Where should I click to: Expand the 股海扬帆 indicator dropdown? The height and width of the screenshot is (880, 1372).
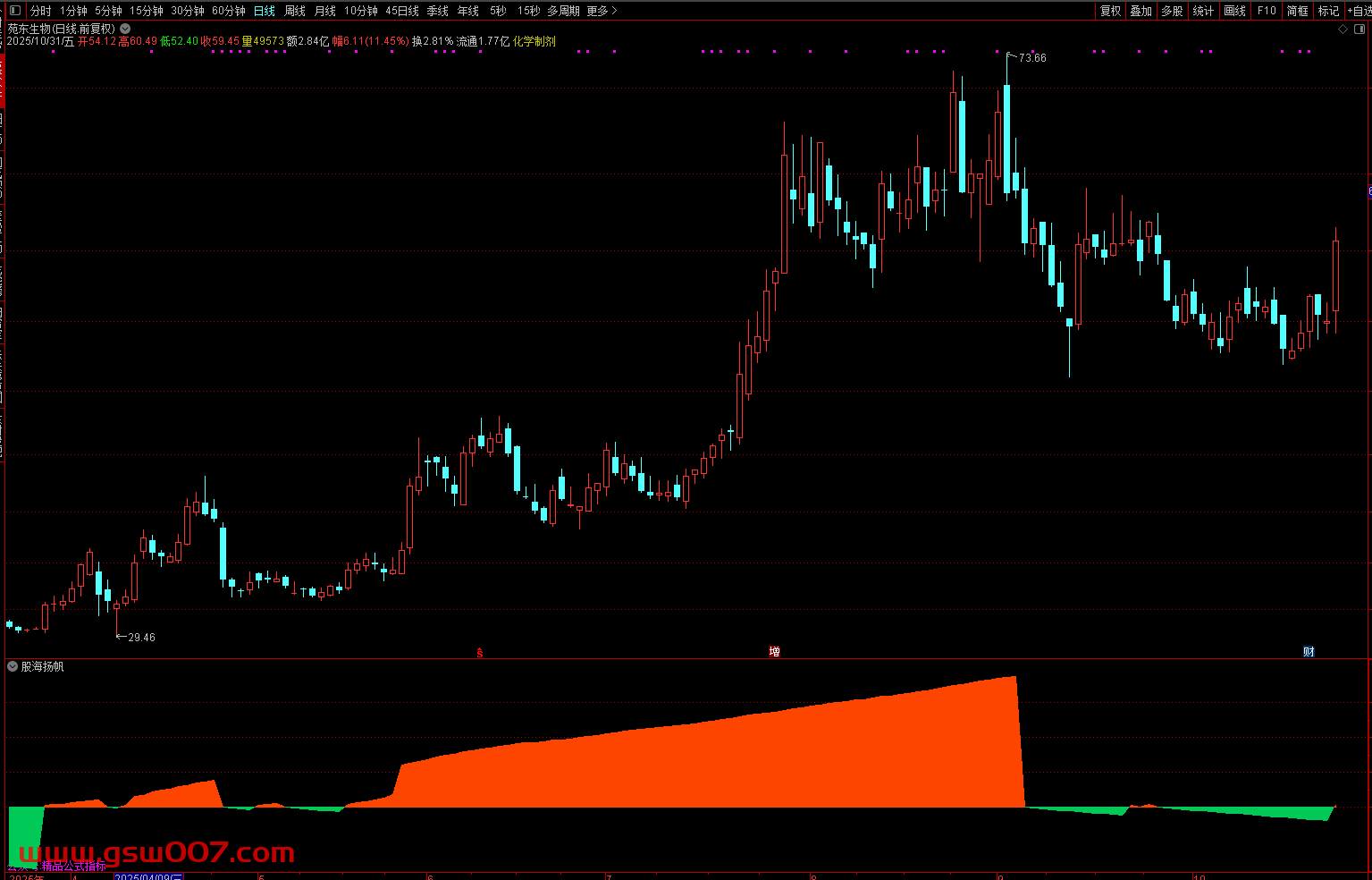(13, 666)
